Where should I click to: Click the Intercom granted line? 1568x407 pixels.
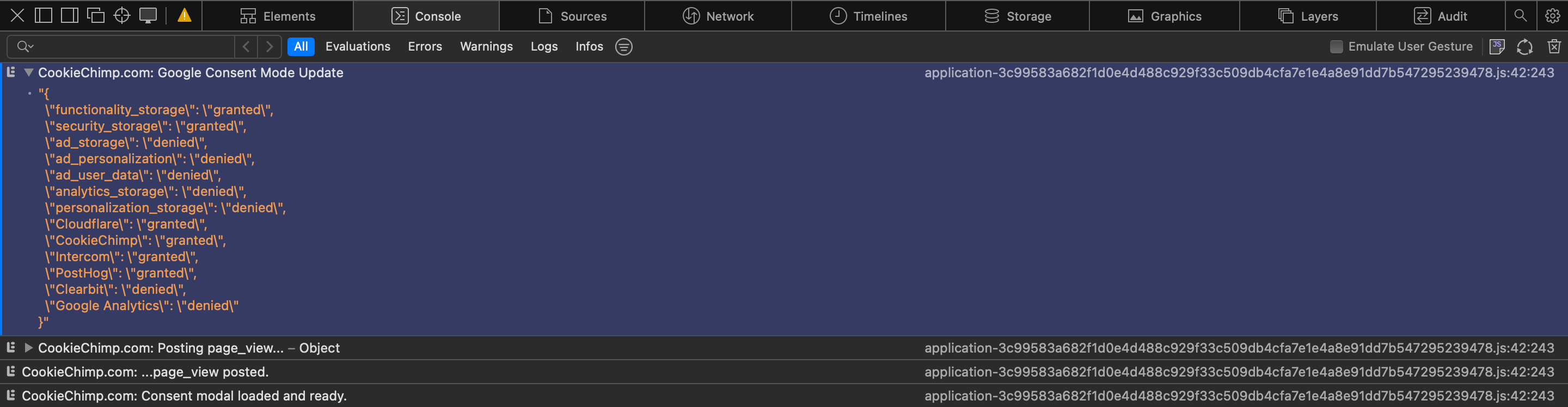121,257
